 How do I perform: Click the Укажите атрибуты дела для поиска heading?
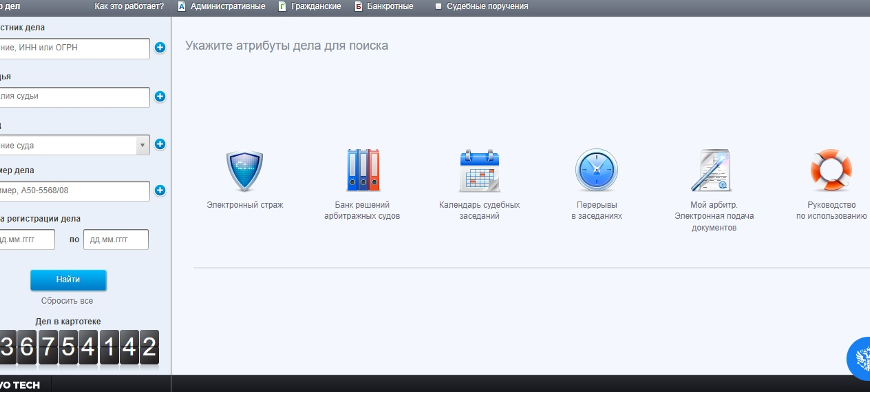click(x=287, y=46)
